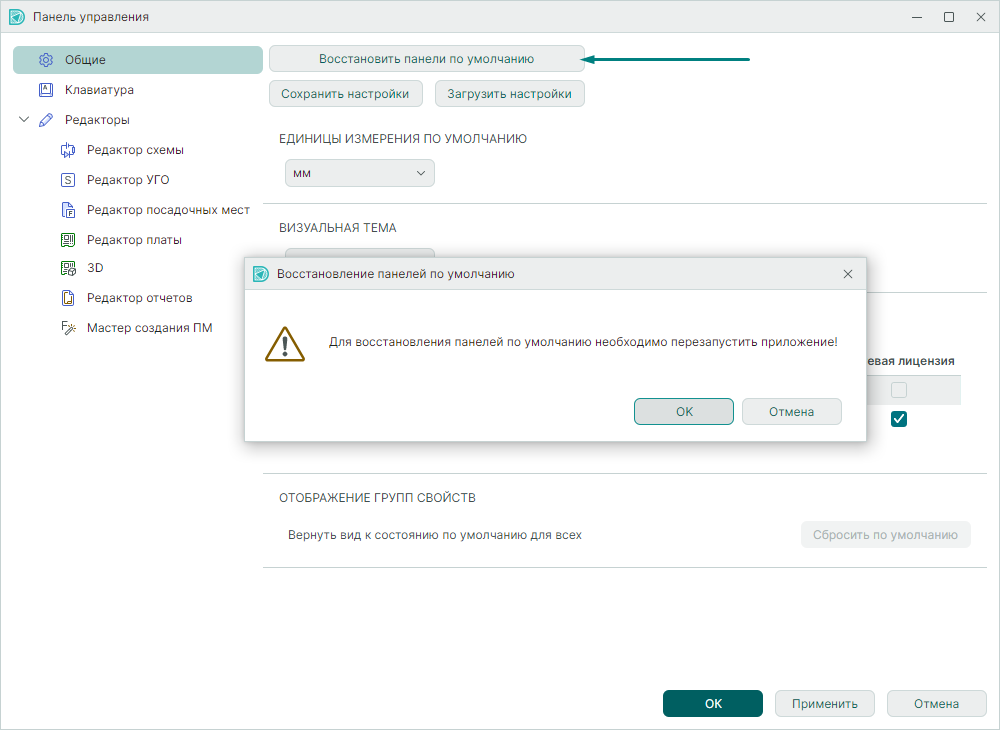Click the gear icon next to Общие
Viewport: 1000px width, 730px height.
pyautogui.click(x=45, y=60)
